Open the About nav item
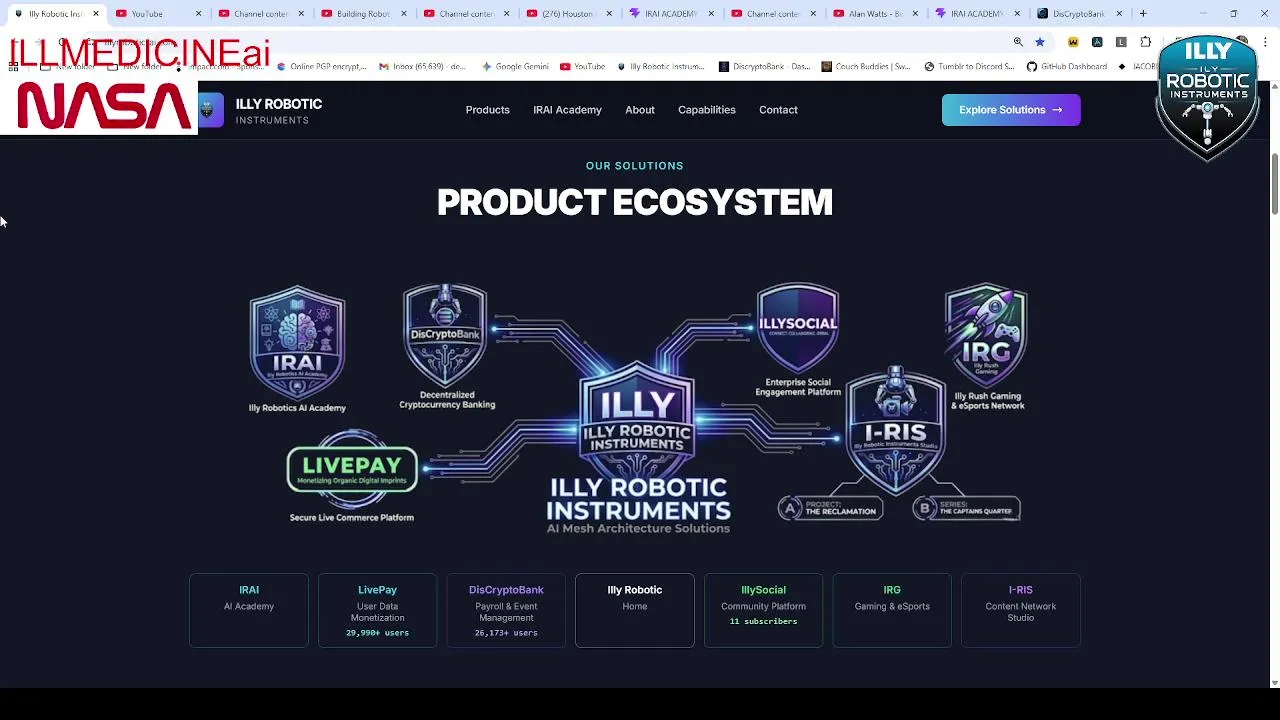This screenshot has width=1280, height=720. [640, 110]
